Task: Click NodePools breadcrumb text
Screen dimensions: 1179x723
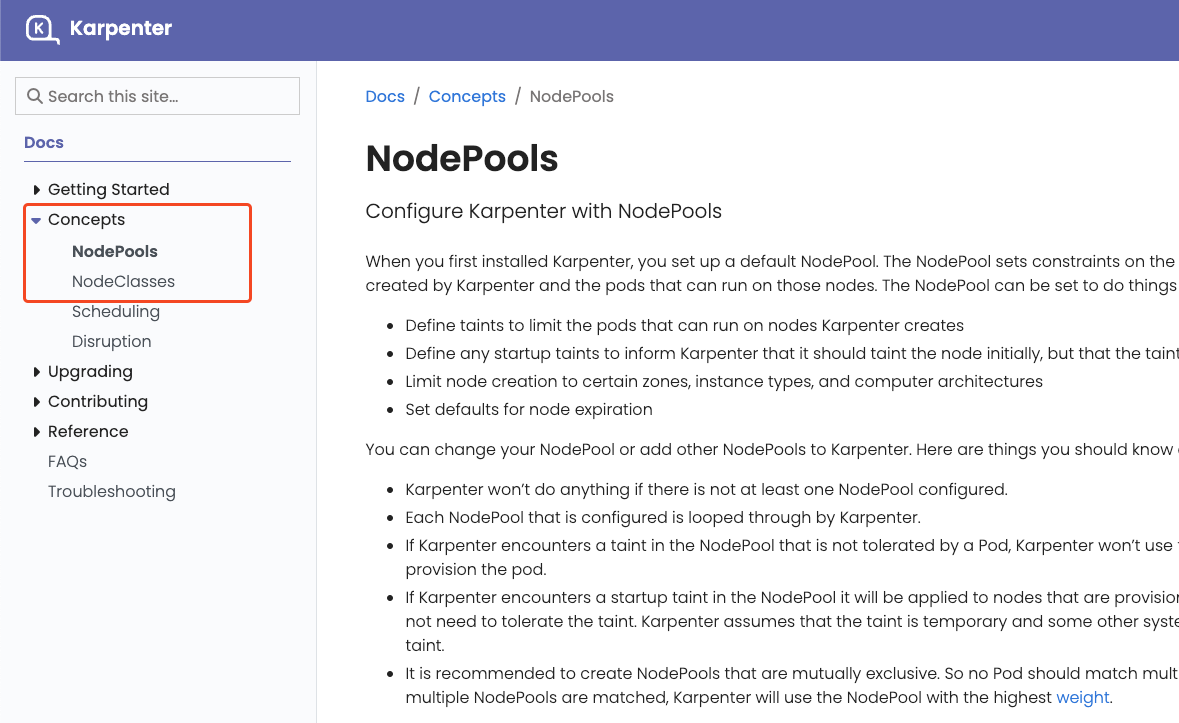Action: pos(571,96)
